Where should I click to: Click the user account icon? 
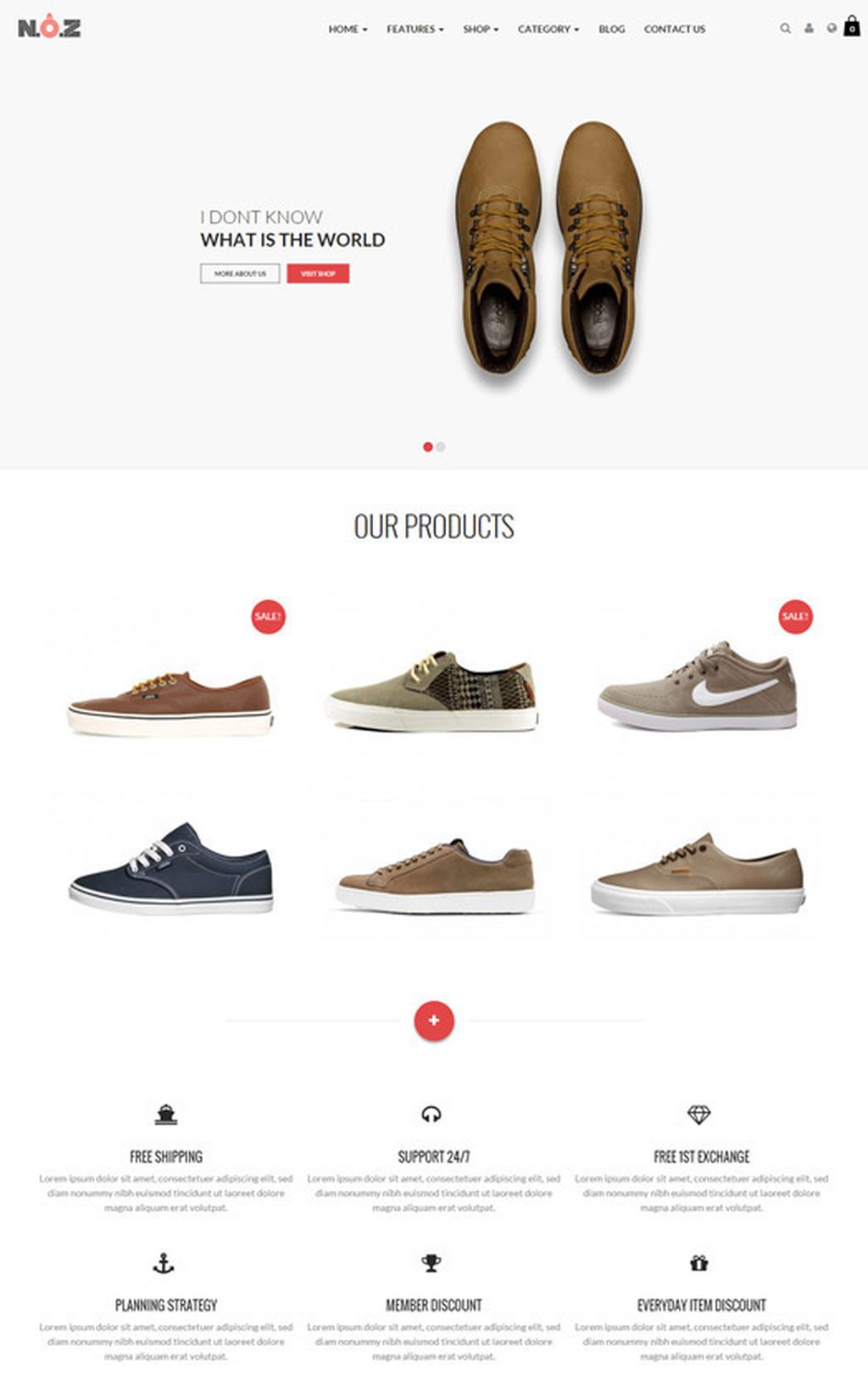809,28
